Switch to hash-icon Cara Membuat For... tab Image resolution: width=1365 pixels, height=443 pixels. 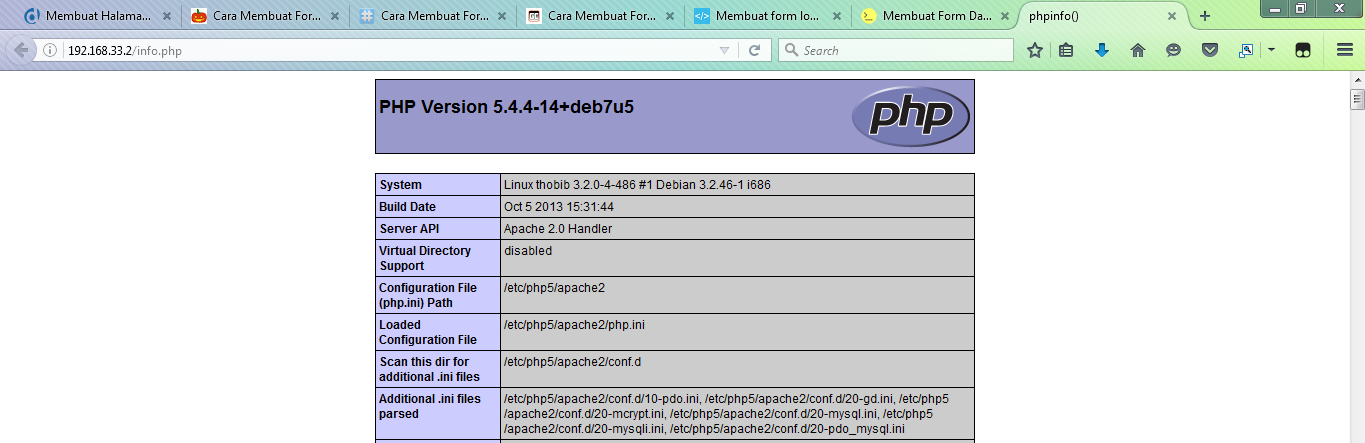tap(432, 16)
